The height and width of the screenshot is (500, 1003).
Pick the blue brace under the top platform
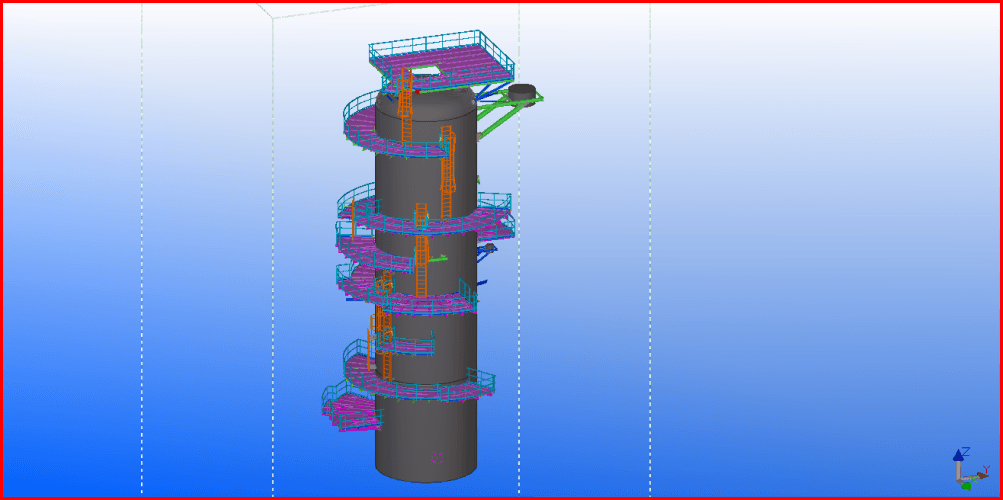486,92
